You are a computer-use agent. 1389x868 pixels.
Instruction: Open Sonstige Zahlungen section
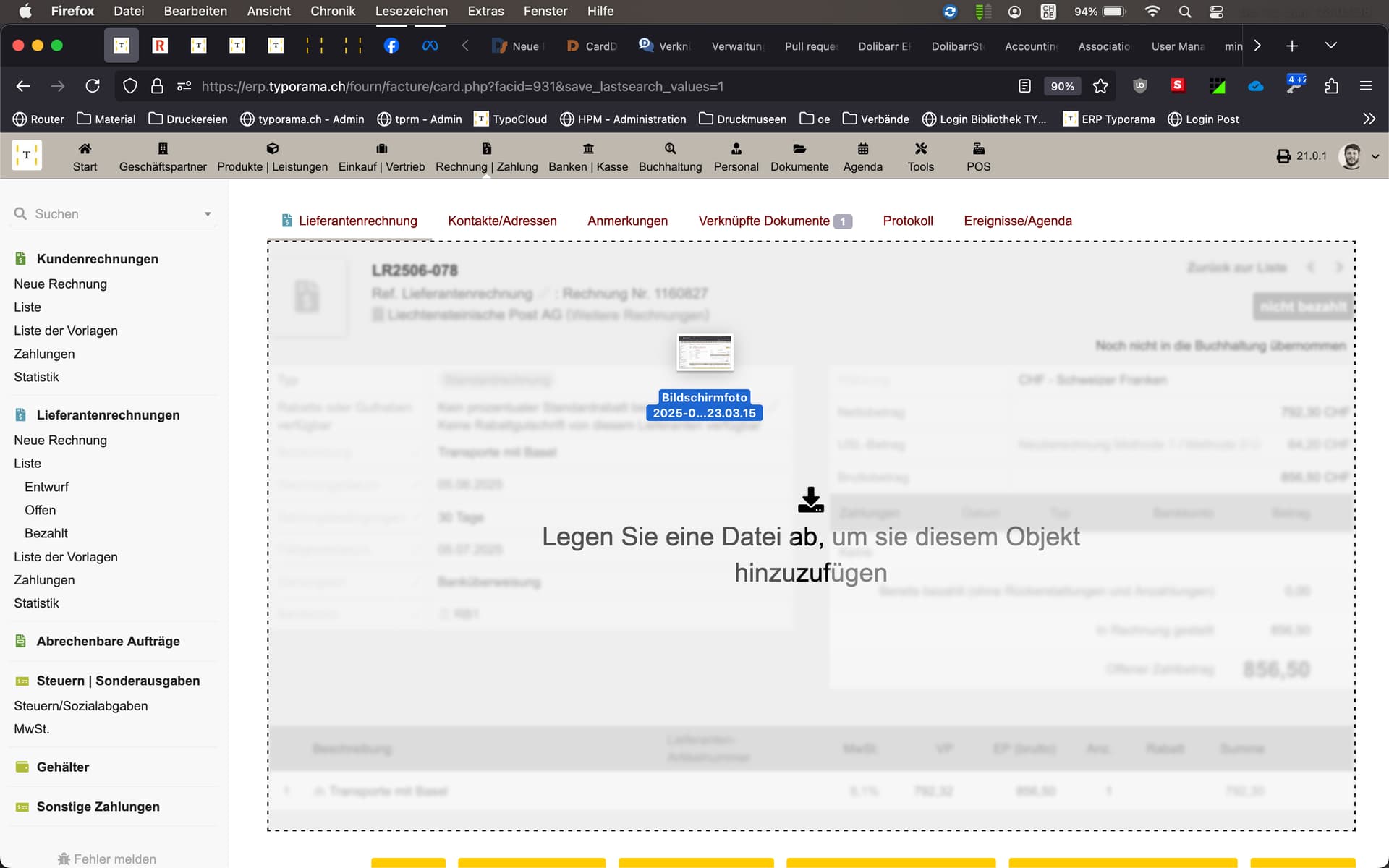point(98,807)
